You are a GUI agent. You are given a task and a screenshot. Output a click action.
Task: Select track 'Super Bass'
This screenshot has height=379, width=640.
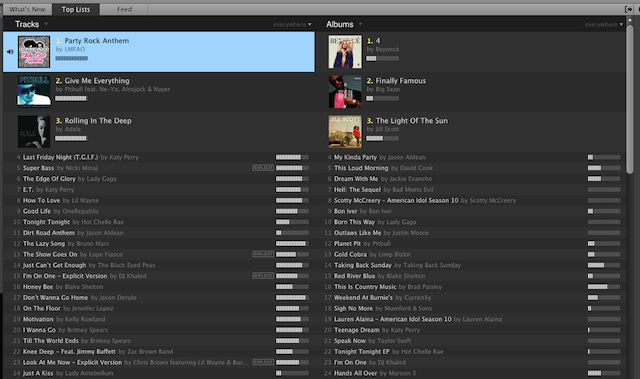38,168
